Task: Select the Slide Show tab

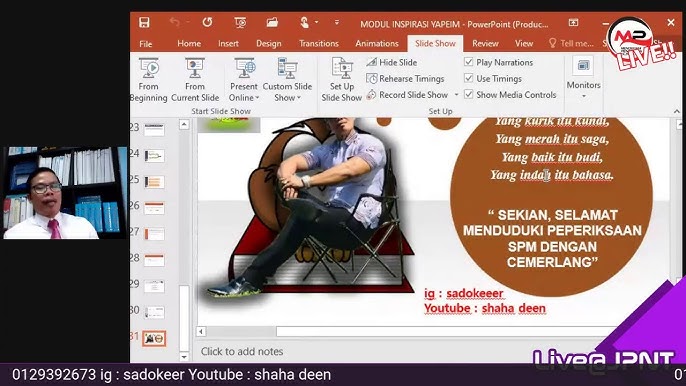Action: point(435,43)
